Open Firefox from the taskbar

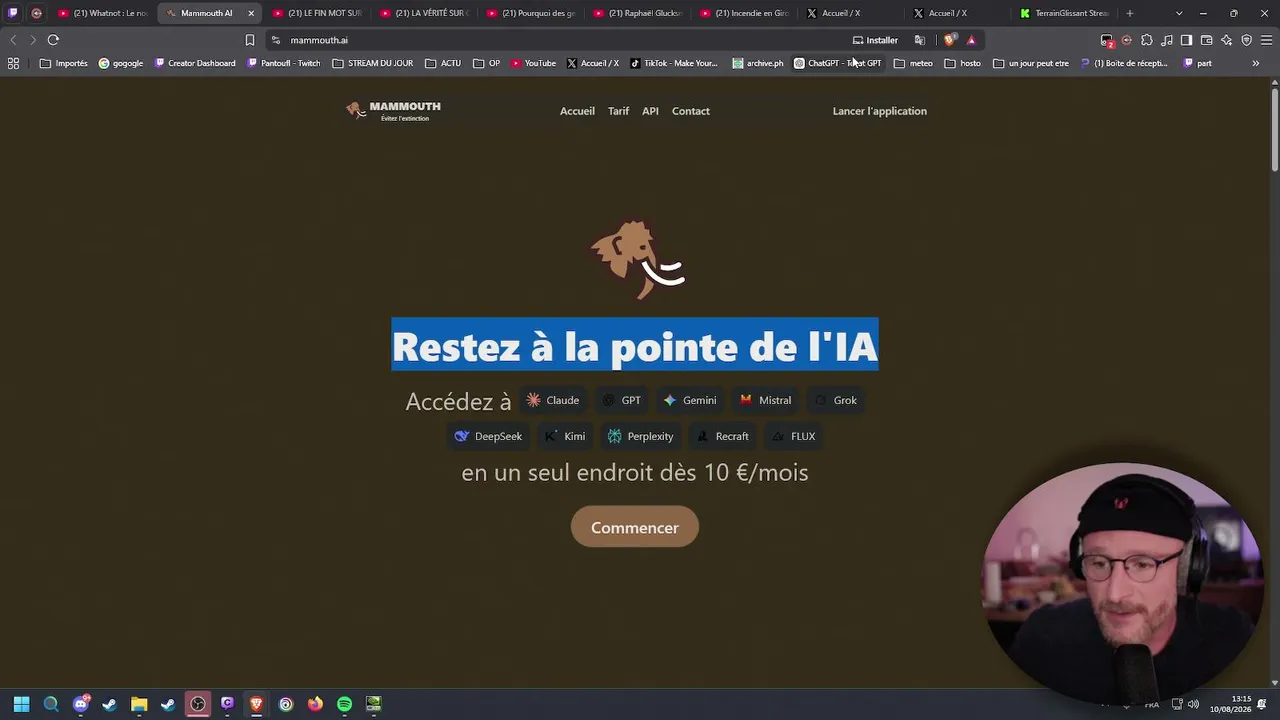click(315, 704)
